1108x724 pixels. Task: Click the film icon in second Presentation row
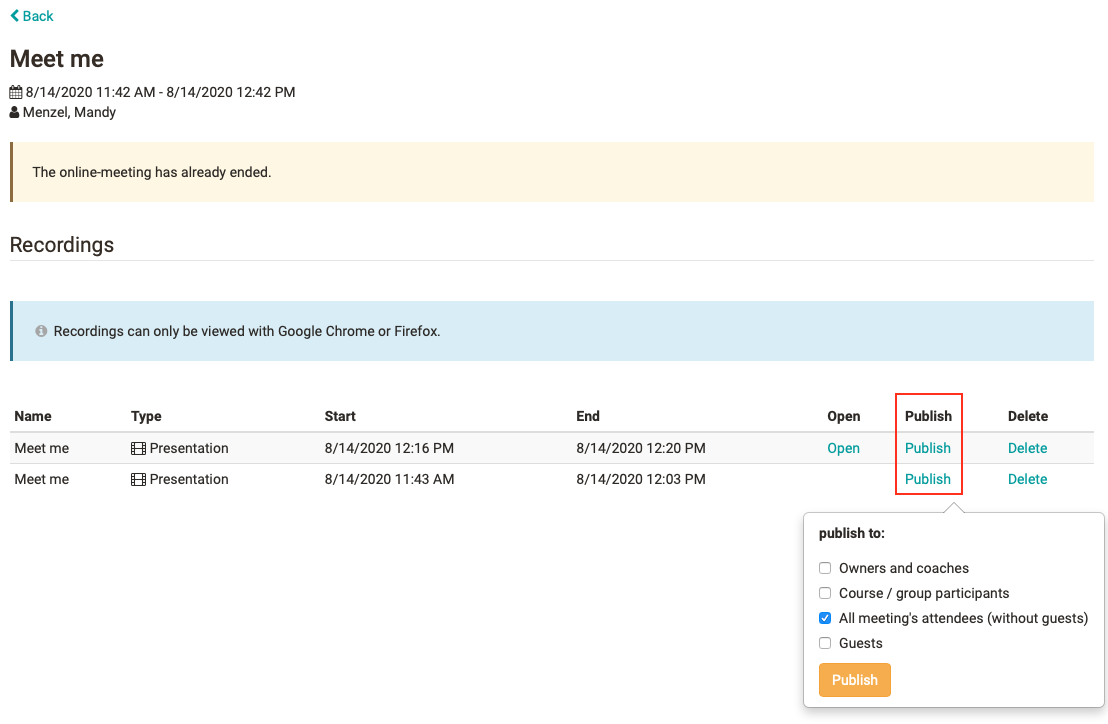tap(138, 480)
